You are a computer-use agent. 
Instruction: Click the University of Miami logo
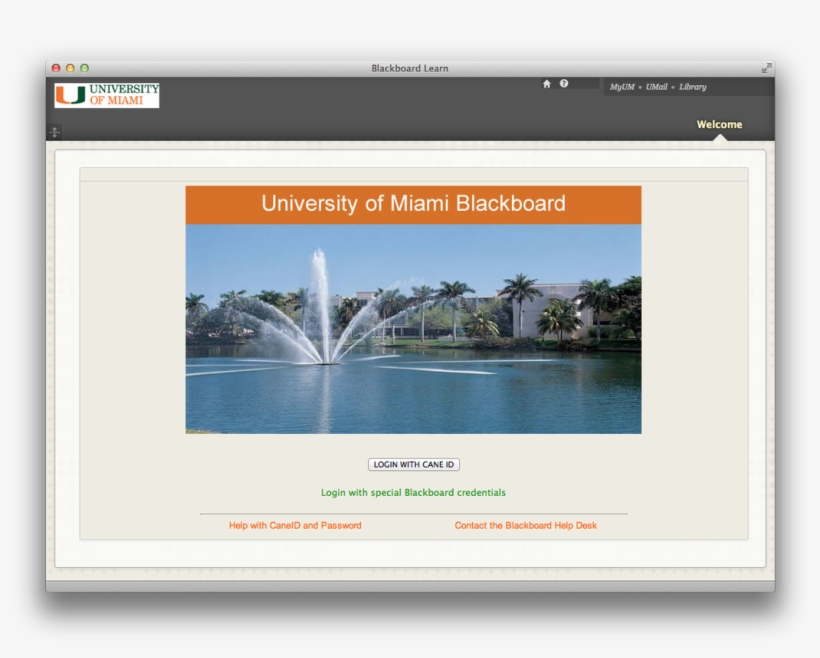coord(107,95)
